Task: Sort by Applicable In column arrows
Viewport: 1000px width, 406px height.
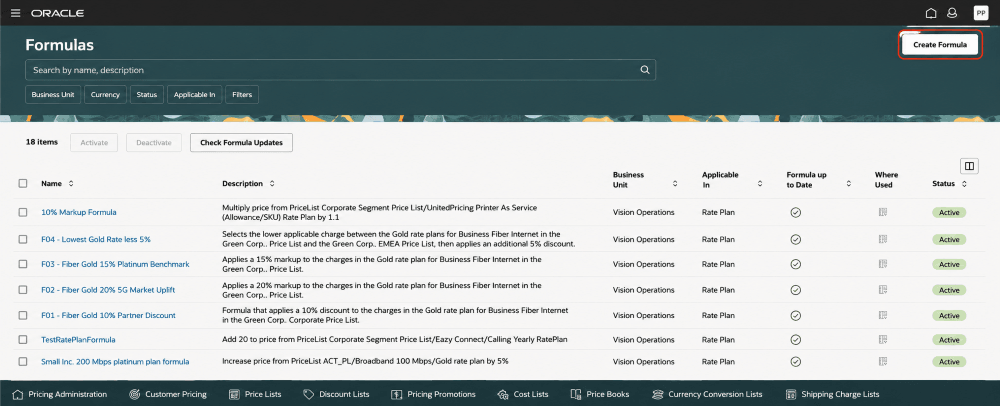Action: point(760,184)
